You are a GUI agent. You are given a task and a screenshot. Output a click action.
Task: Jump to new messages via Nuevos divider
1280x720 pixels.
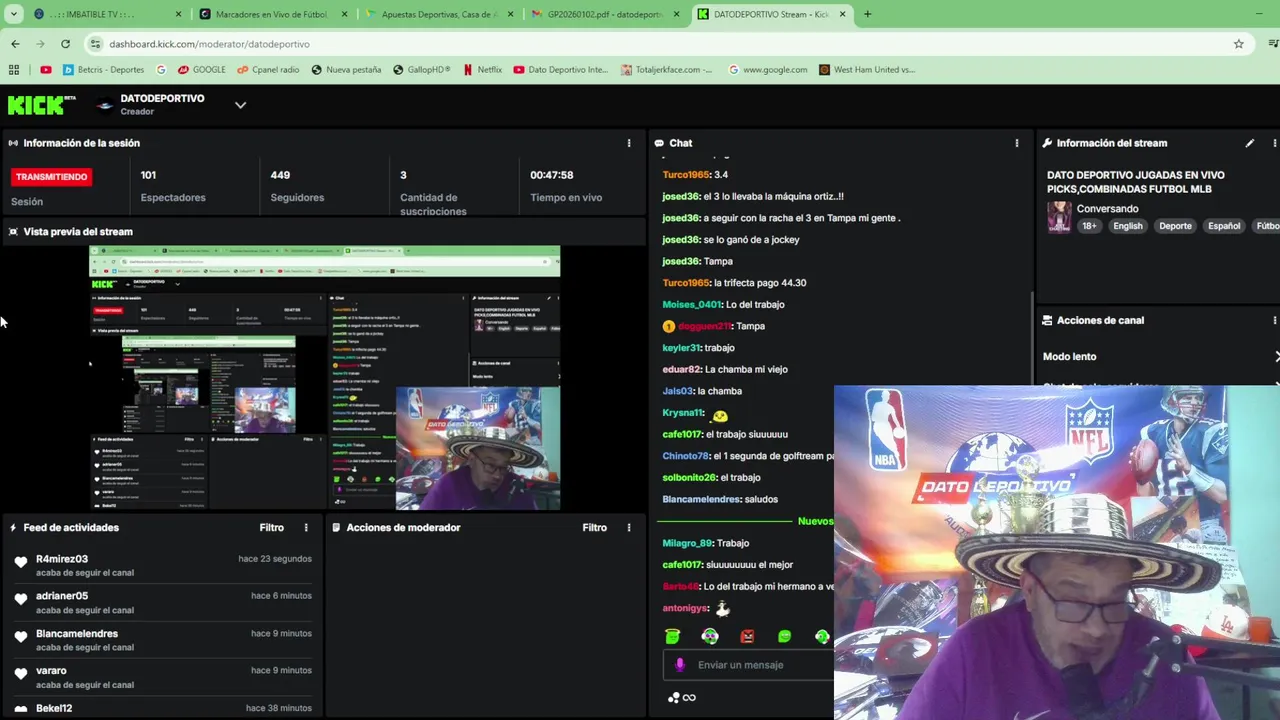[815, 521]
